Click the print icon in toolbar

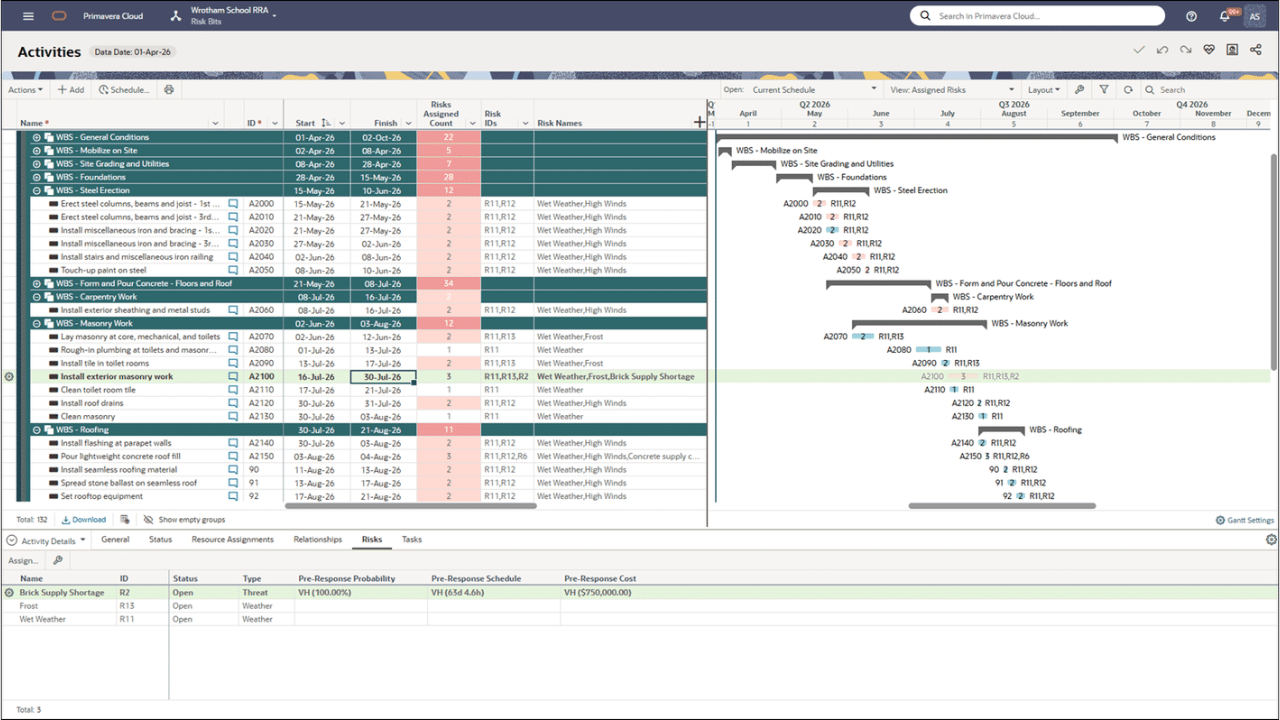tap(169, 90)
